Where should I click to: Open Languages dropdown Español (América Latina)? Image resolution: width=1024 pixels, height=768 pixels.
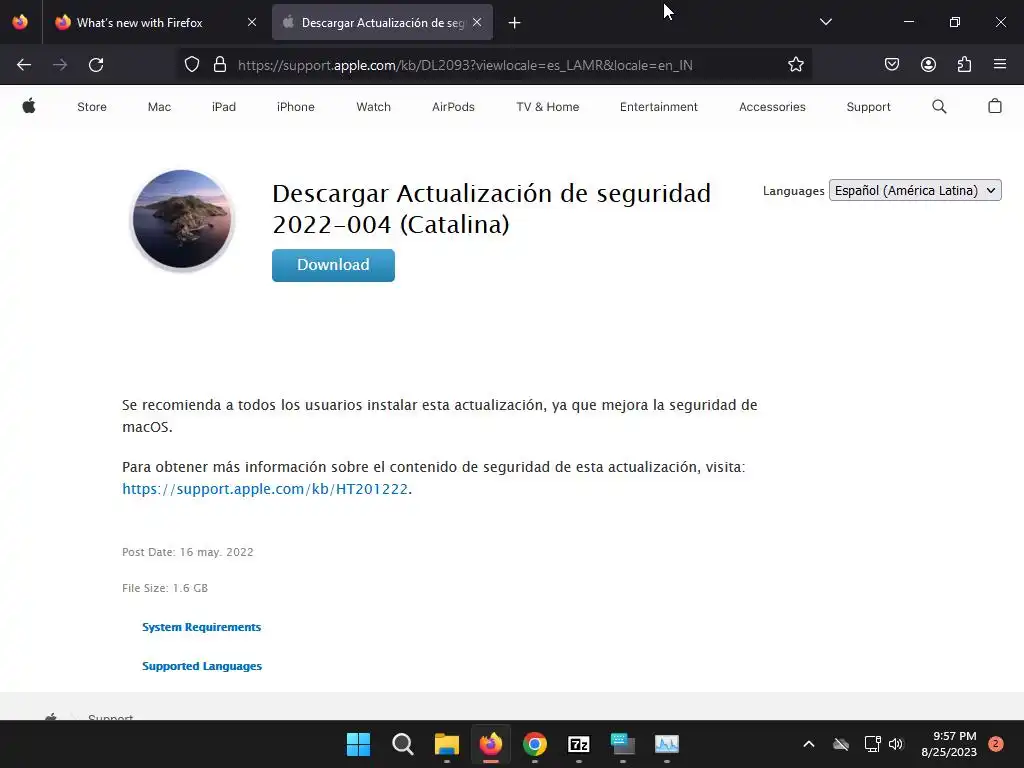[915, 190]
